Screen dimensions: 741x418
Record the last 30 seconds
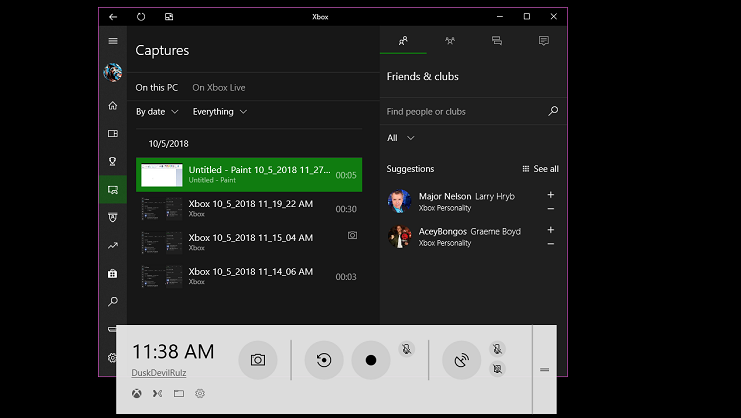(x=324, y=360)
